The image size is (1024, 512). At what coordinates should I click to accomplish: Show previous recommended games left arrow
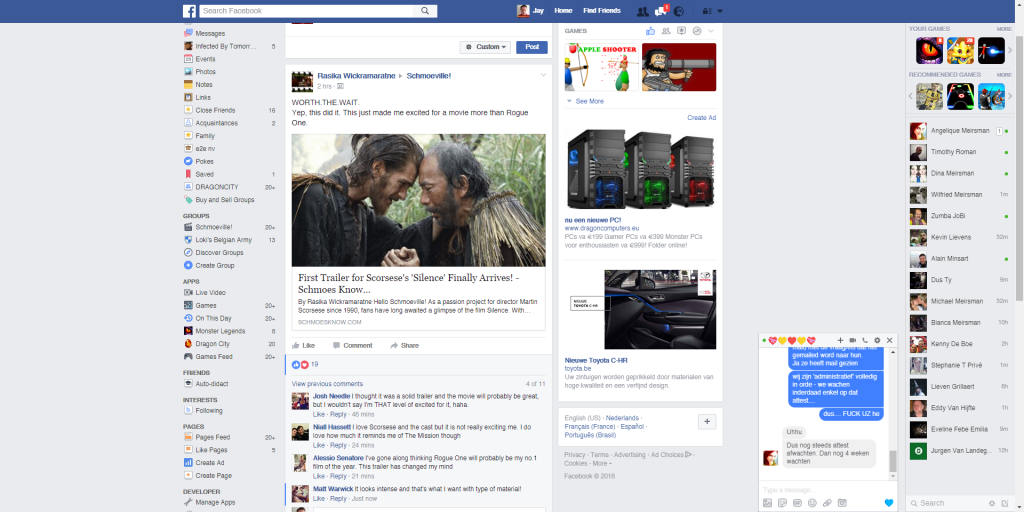pos(911,96)
